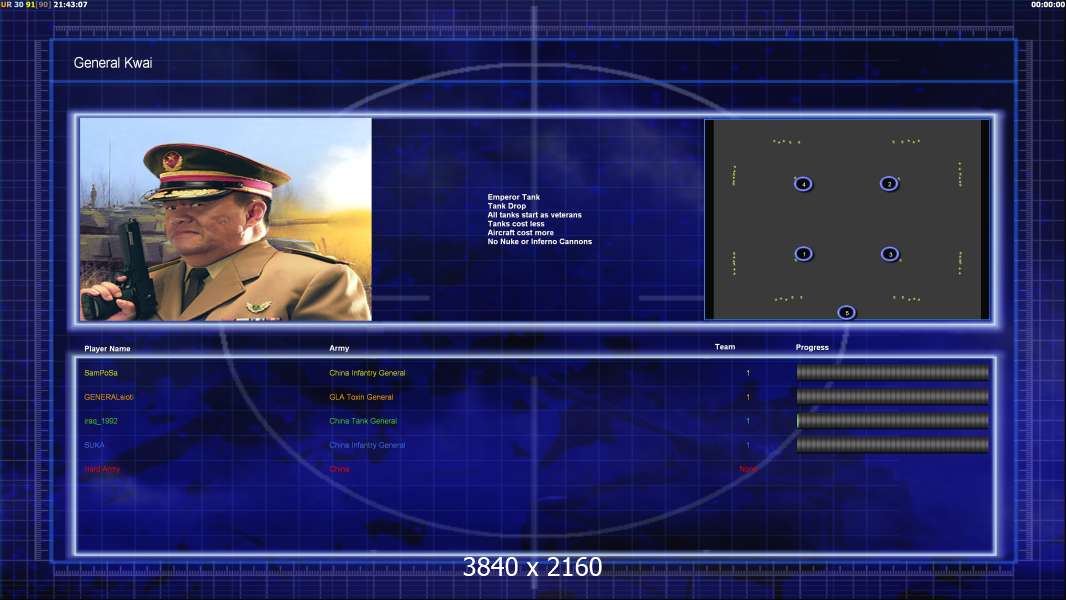Click the Team column header
1066x600 pixels.
[x=725, y=347]
